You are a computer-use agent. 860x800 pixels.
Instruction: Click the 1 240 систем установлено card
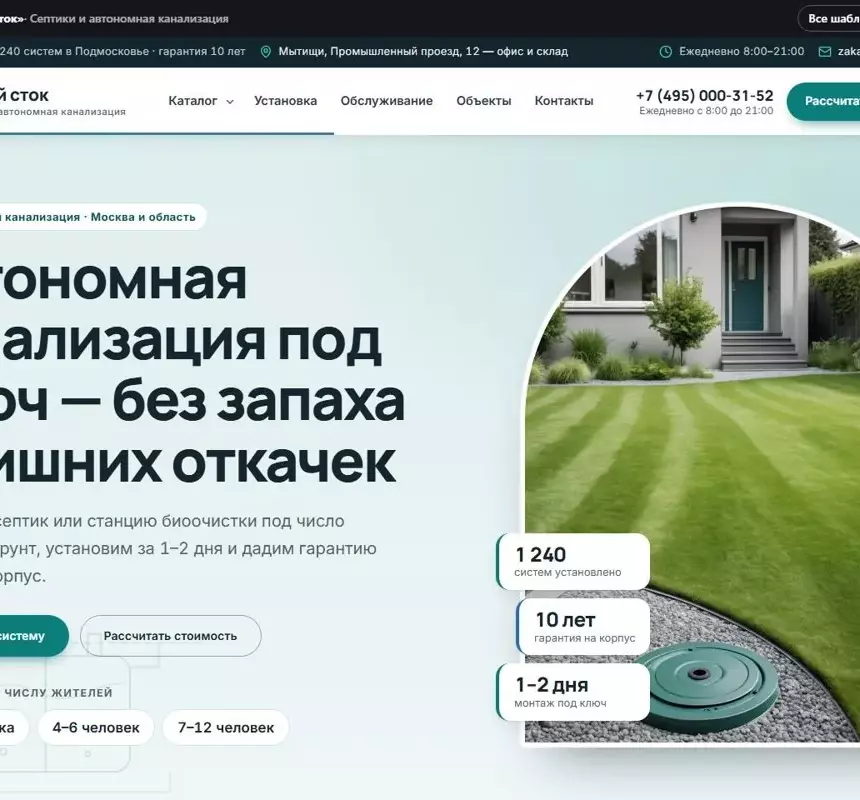point(573,561)
